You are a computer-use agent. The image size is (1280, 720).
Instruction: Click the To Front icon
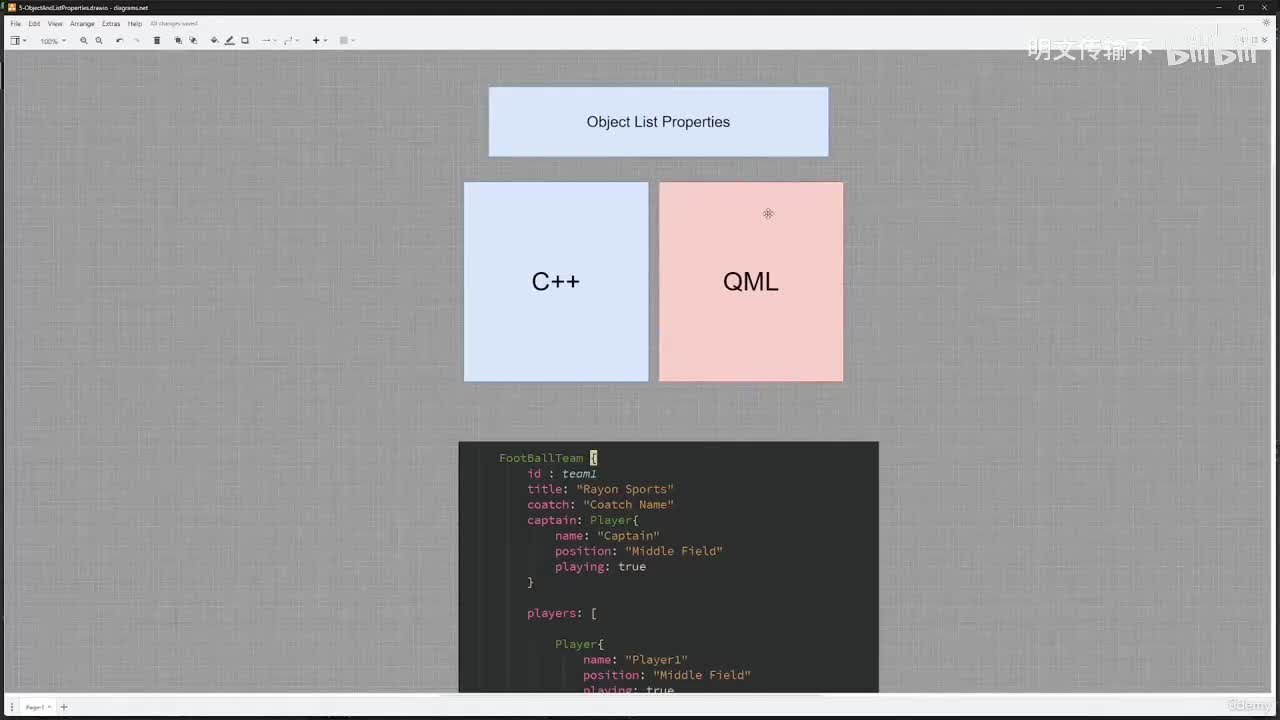tap(178, 41)
